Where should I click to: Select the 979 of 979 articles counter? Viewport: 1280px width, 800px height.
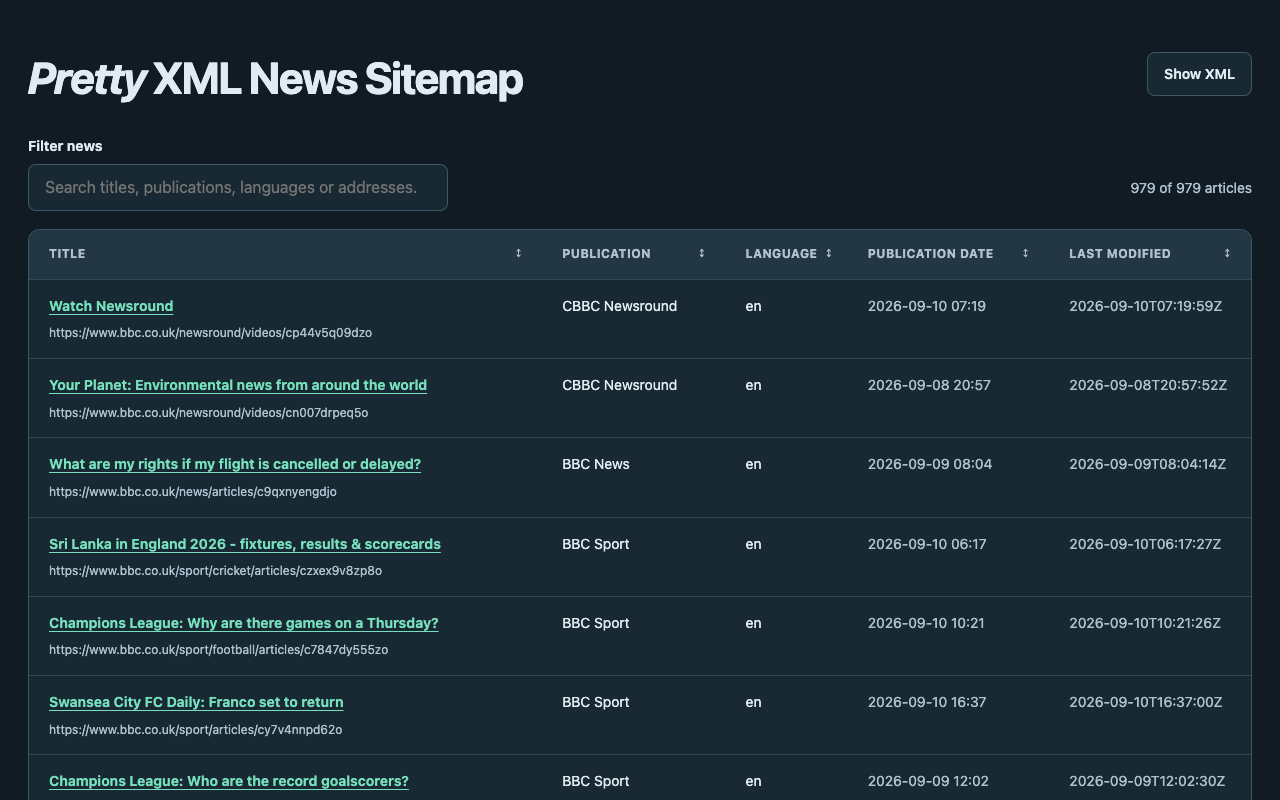pyautogui.click(x=1191, y=188)
